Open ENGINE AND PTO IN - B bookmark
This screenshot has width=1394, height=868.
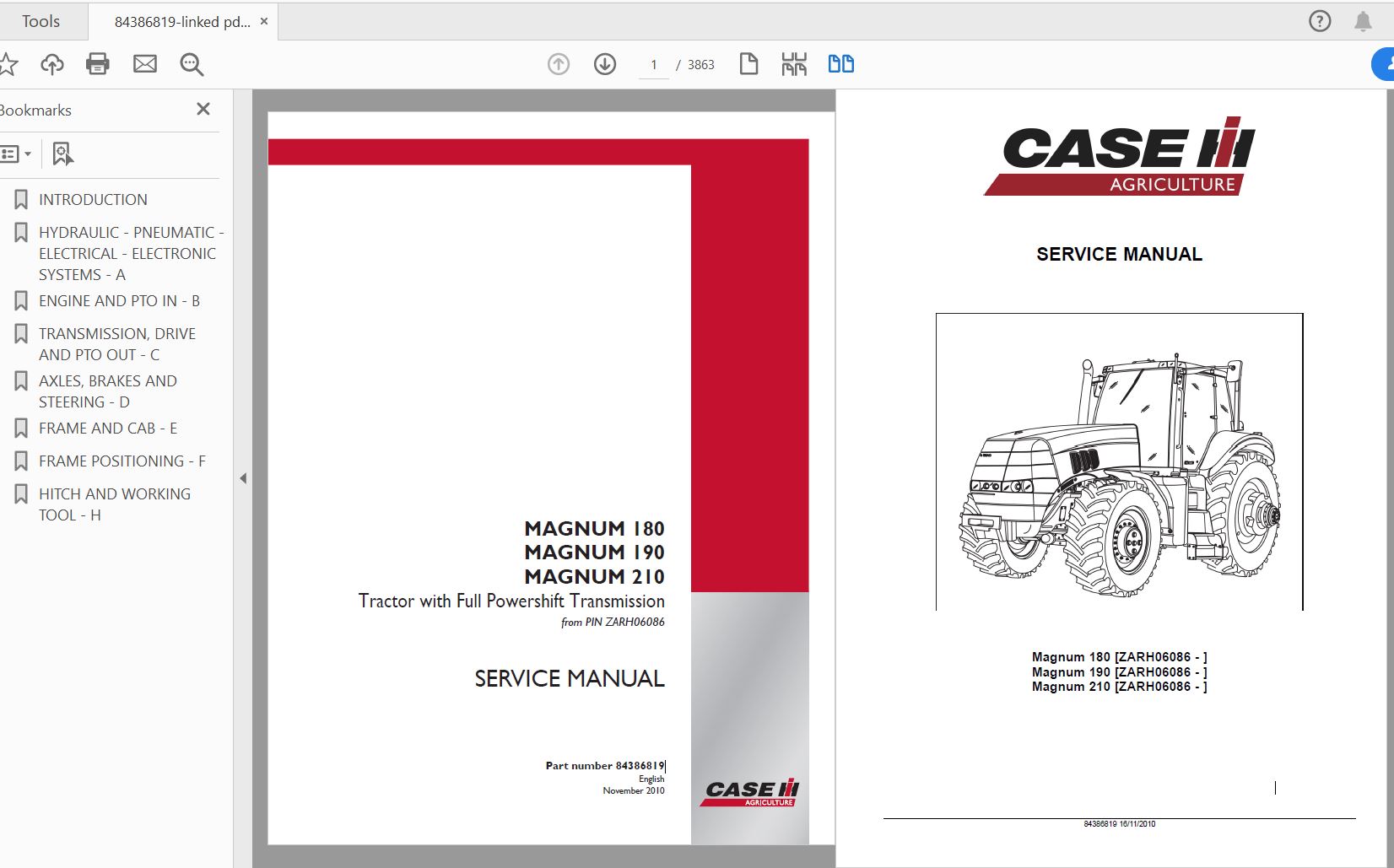119,301
